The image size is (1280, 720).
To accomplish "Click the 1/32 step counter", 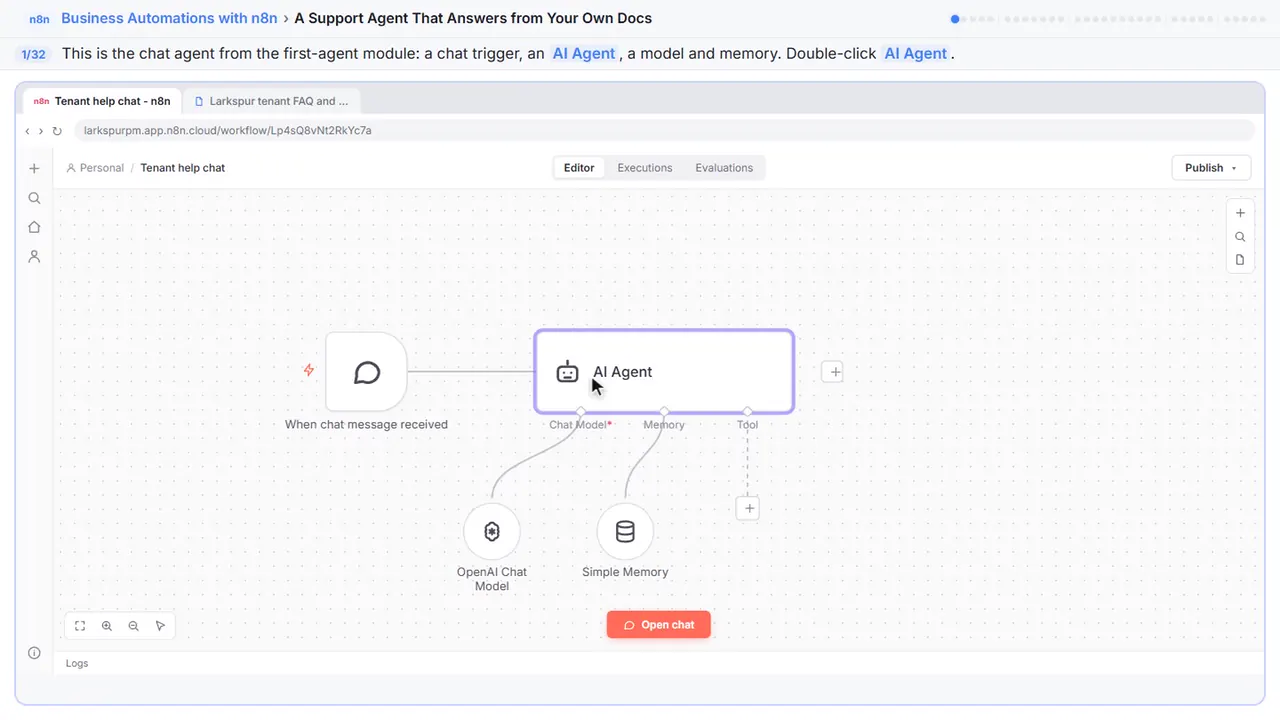I will point(34,54).
